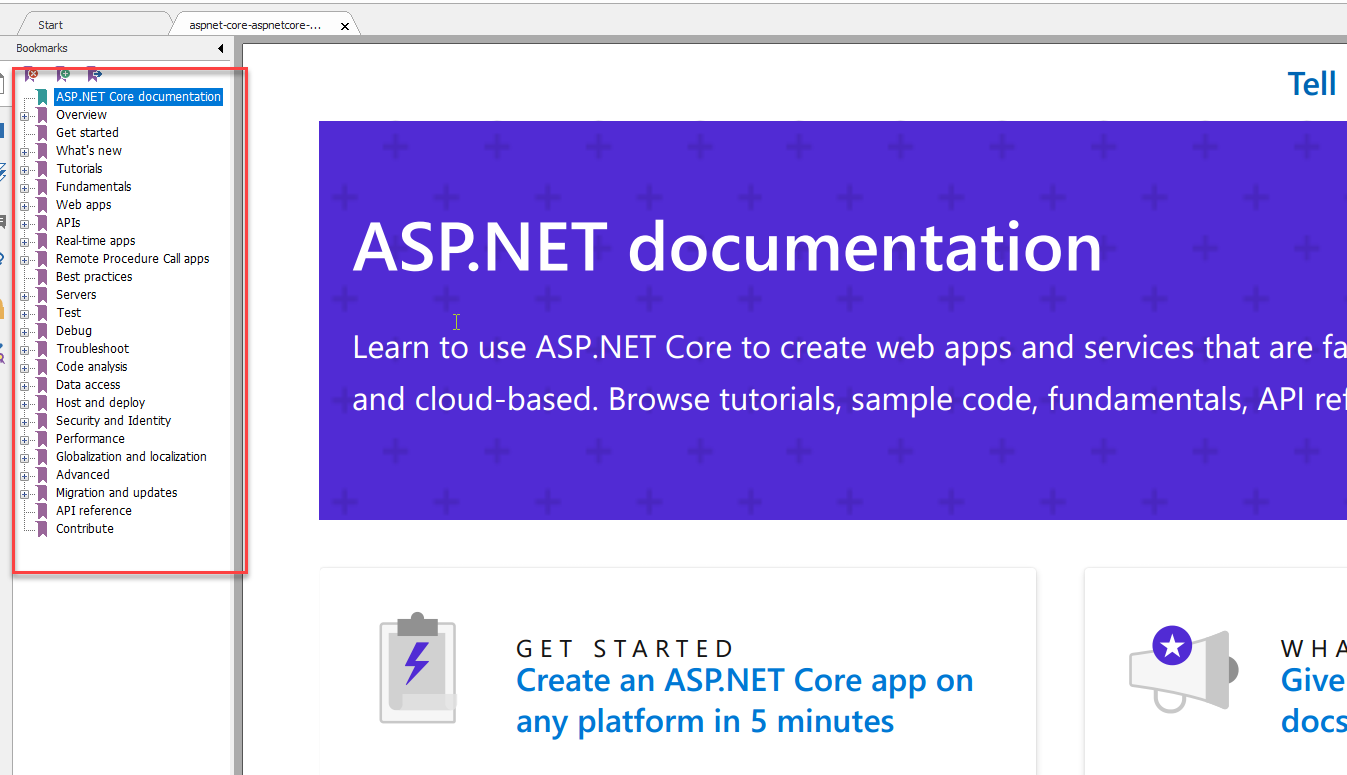Expand the Tutorials bookmark node
Screen dimensions: 1347x775
24,169
